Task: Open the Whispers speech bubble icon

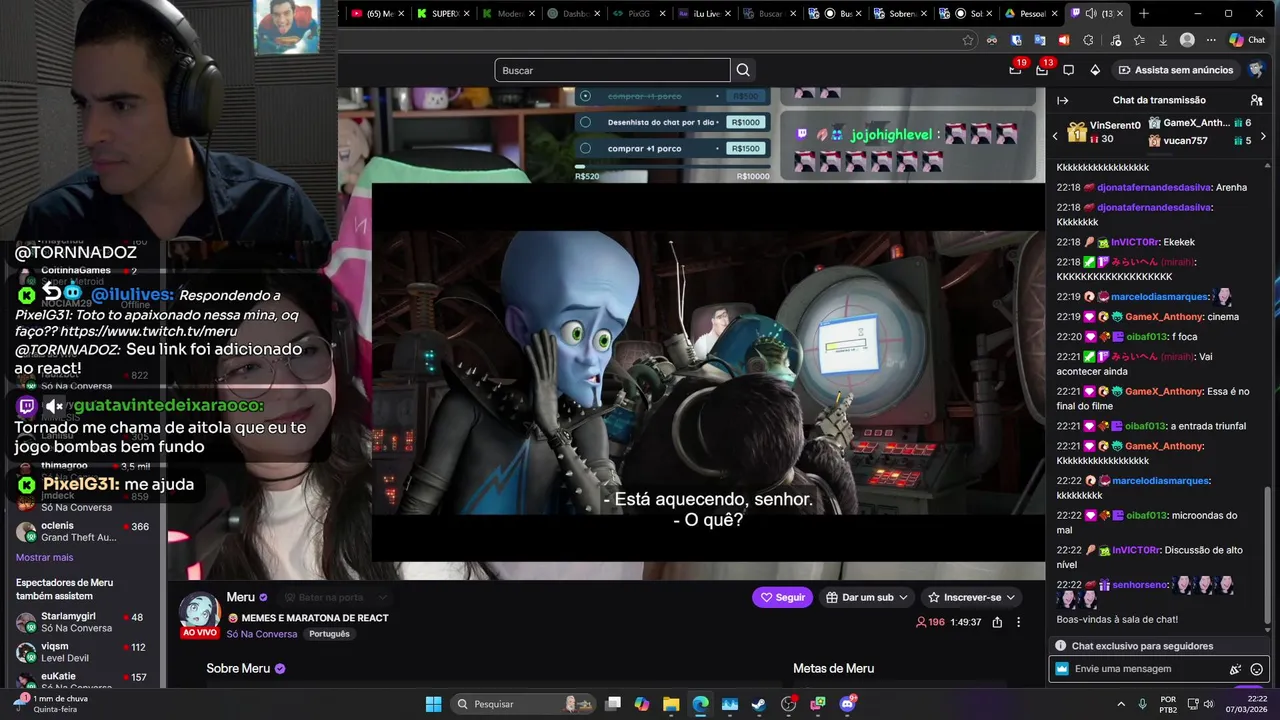Action: pyautogui.click(x=1069, y=70)
